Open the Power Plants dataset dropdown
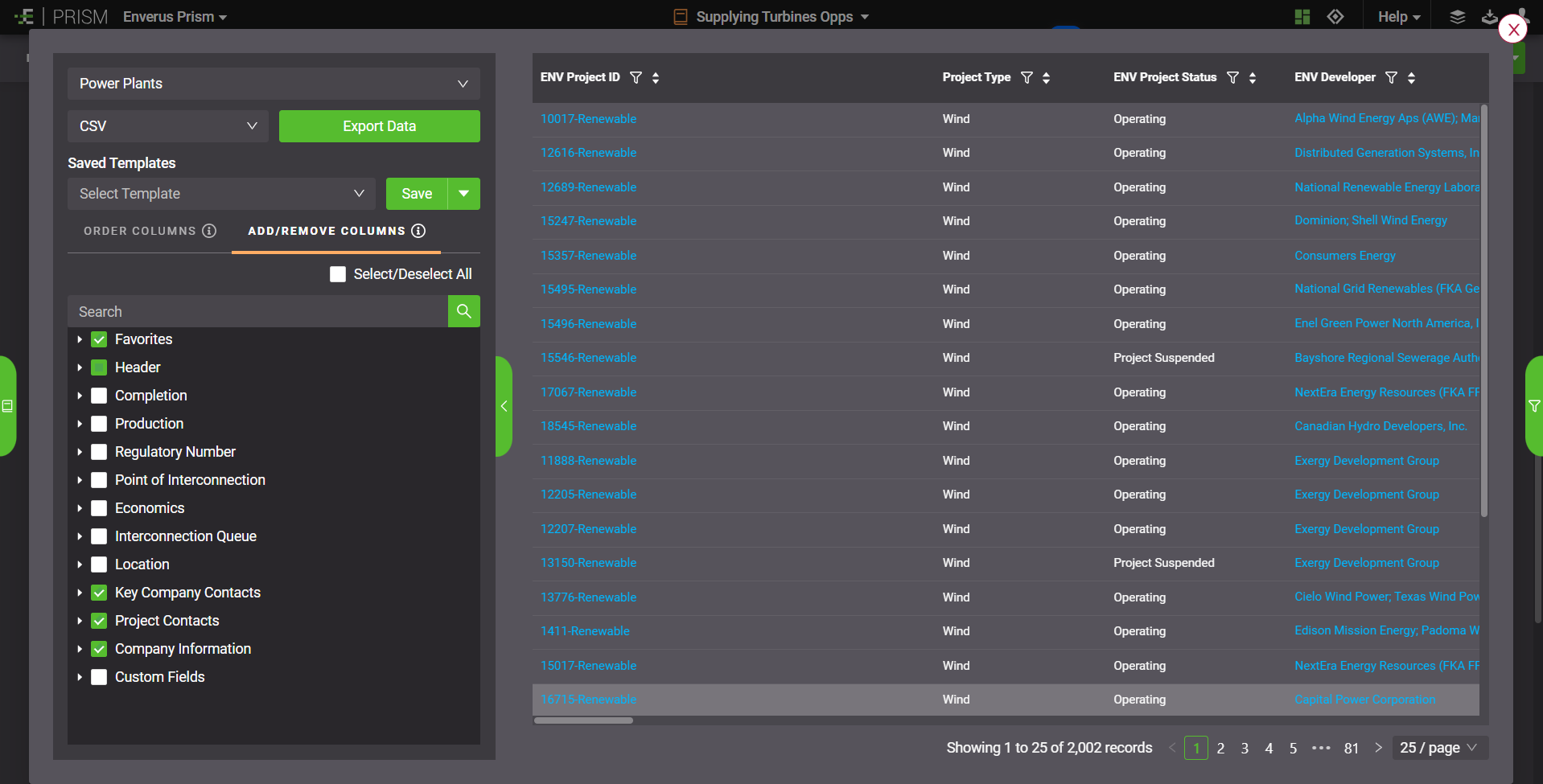 click(x=274, y=84)
